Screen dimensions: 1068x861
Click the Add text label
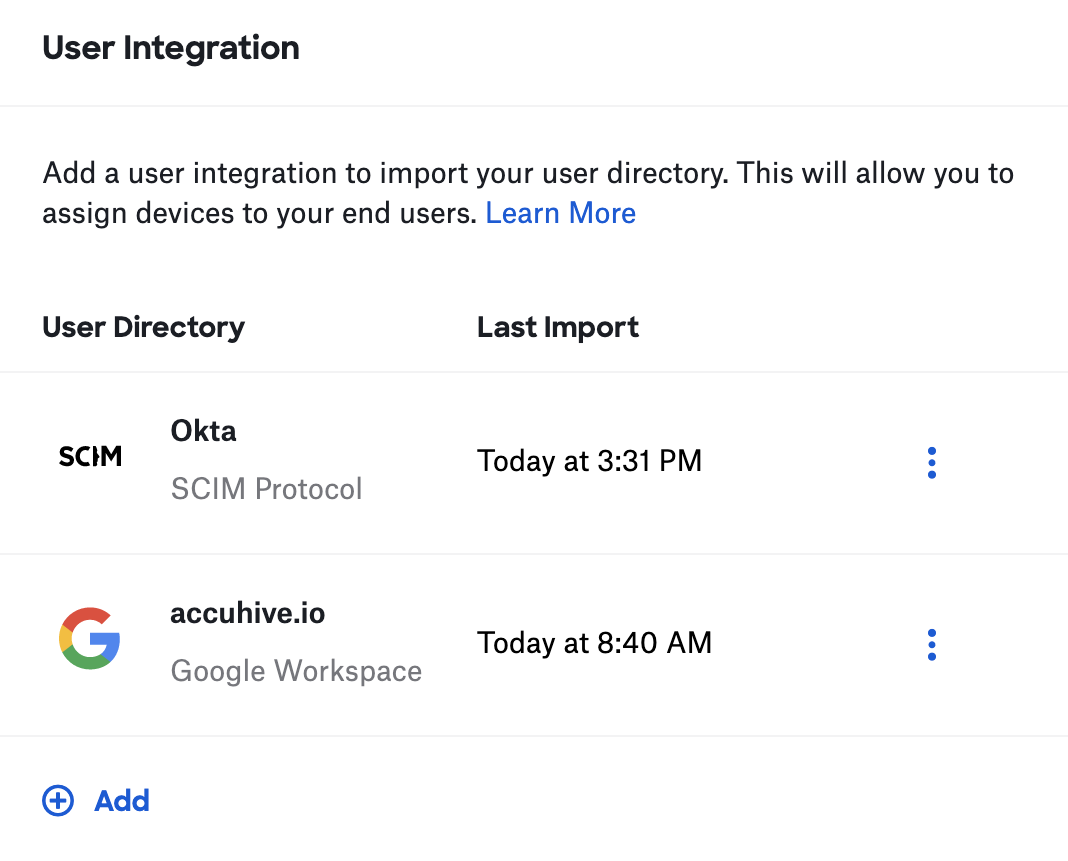point(122,801)
